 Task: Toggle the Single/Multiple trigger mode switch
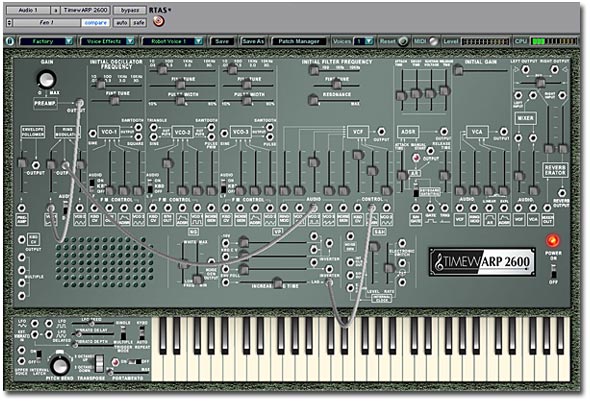(x=123, y=333)
